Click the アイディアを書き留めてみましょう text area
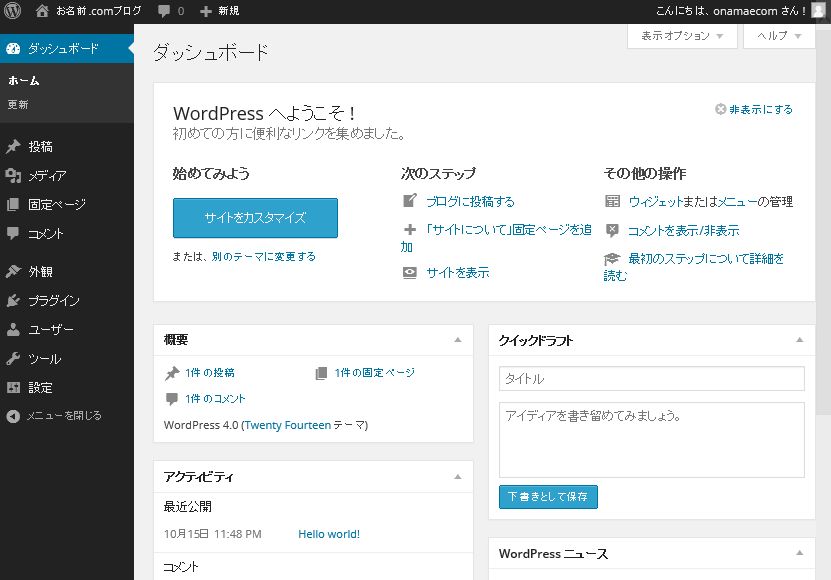 pyautogui.click(x=651, y=440)
